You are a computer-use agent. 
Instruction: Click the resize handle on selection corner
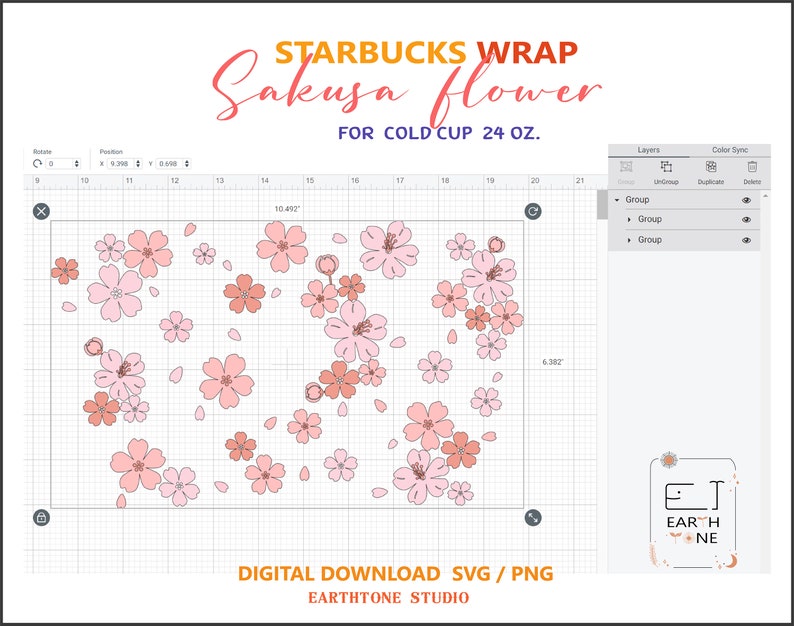click(533, 518)
